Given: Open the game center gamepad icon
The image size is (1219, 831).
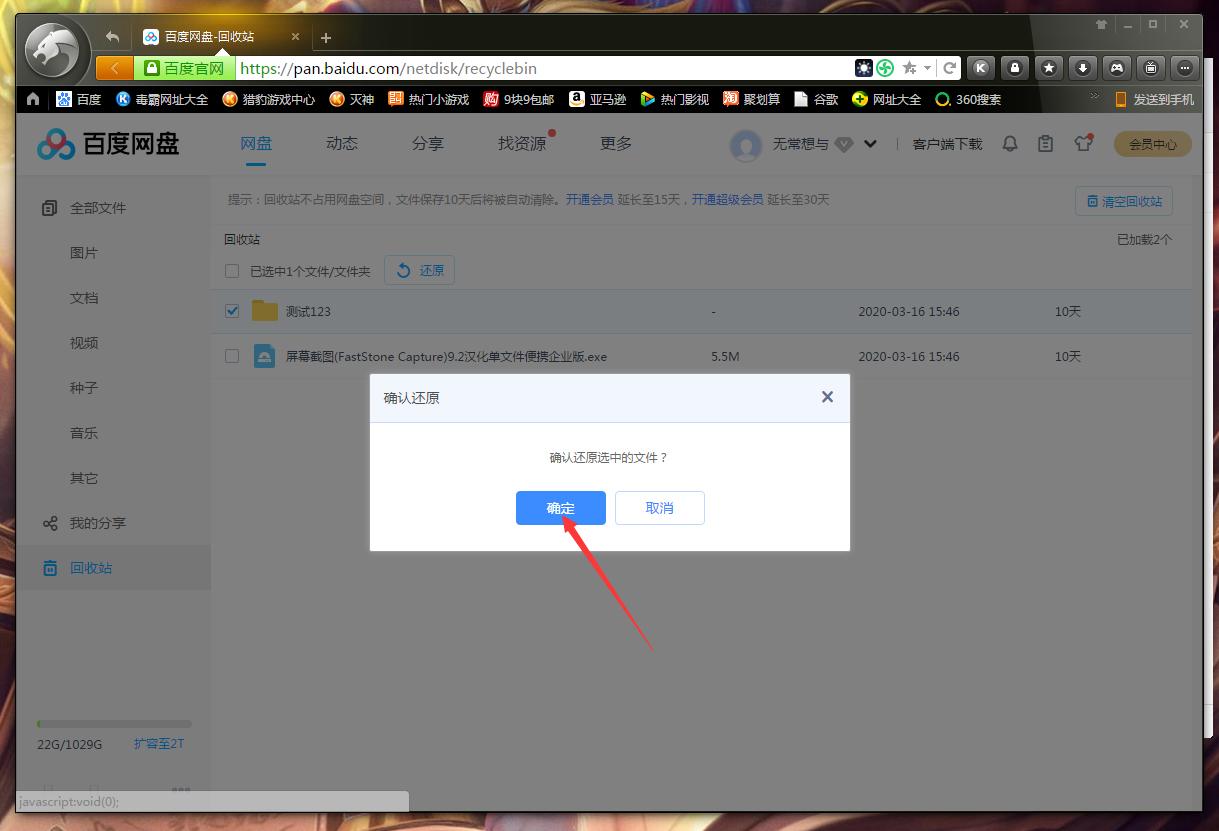Looking at the screenshot, I should pyautogui.click(x=1117, y=68).
